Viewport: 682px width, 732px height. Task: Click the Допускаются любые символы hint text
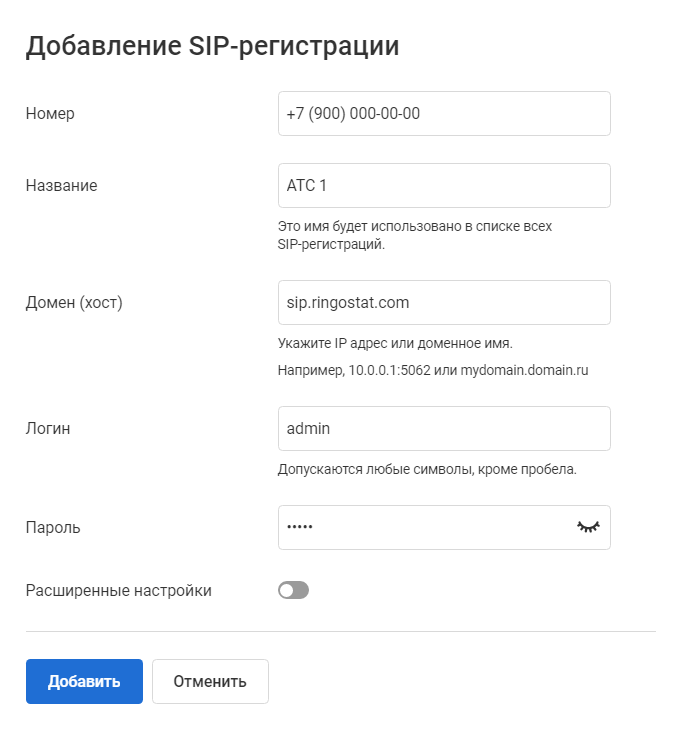point(427,468)
